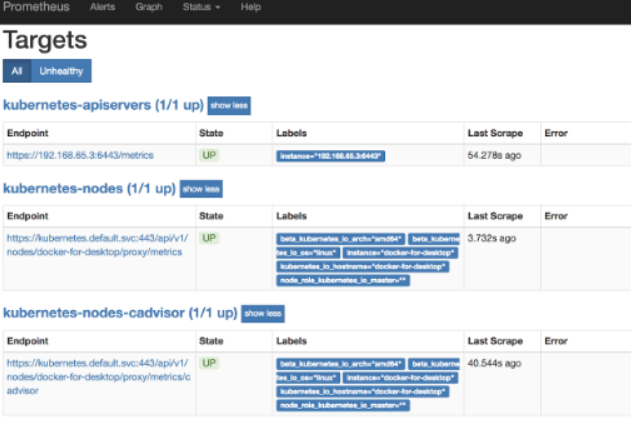This screenshot has height=422, width=631.
Task: Select kubernetes_io_hostname label in cadvisor row
Action: (x=363, y=391)
